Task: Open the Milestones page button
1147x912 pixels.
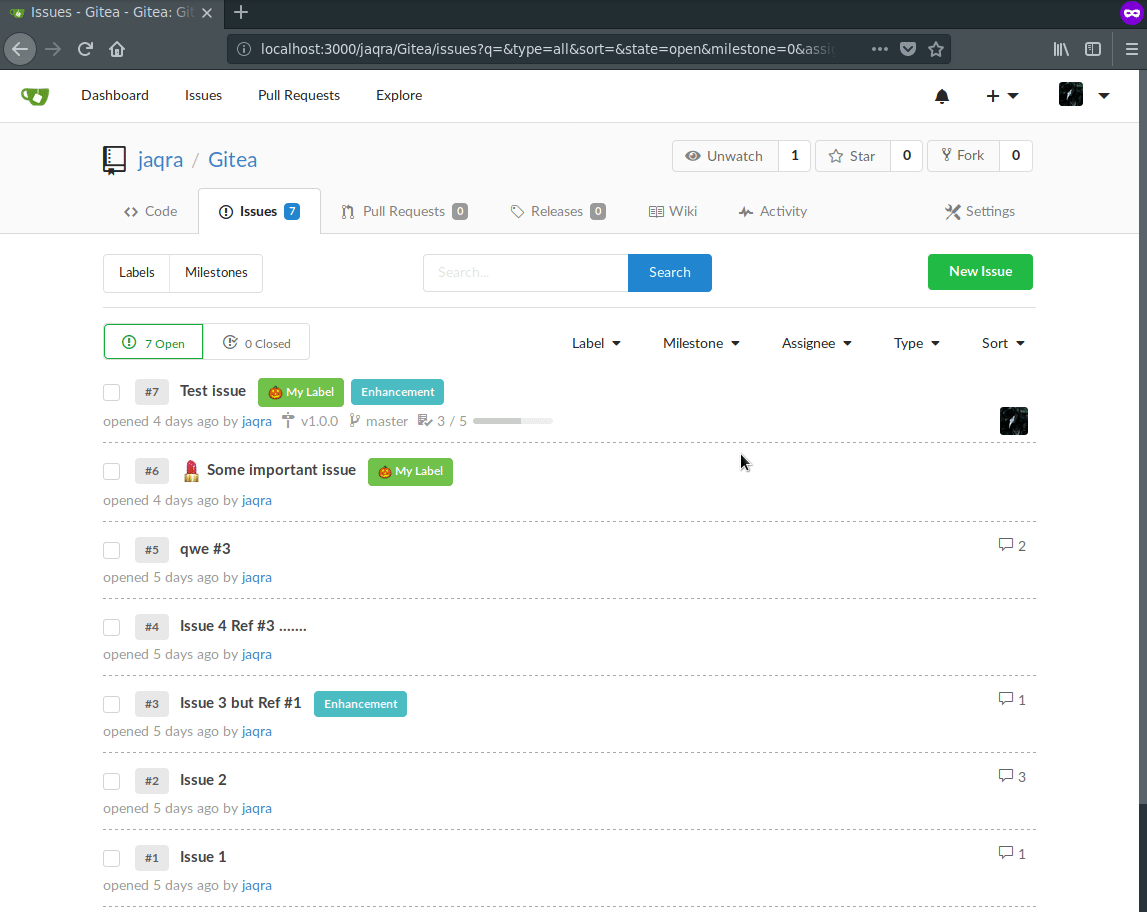Action: [x=217, y=273]
